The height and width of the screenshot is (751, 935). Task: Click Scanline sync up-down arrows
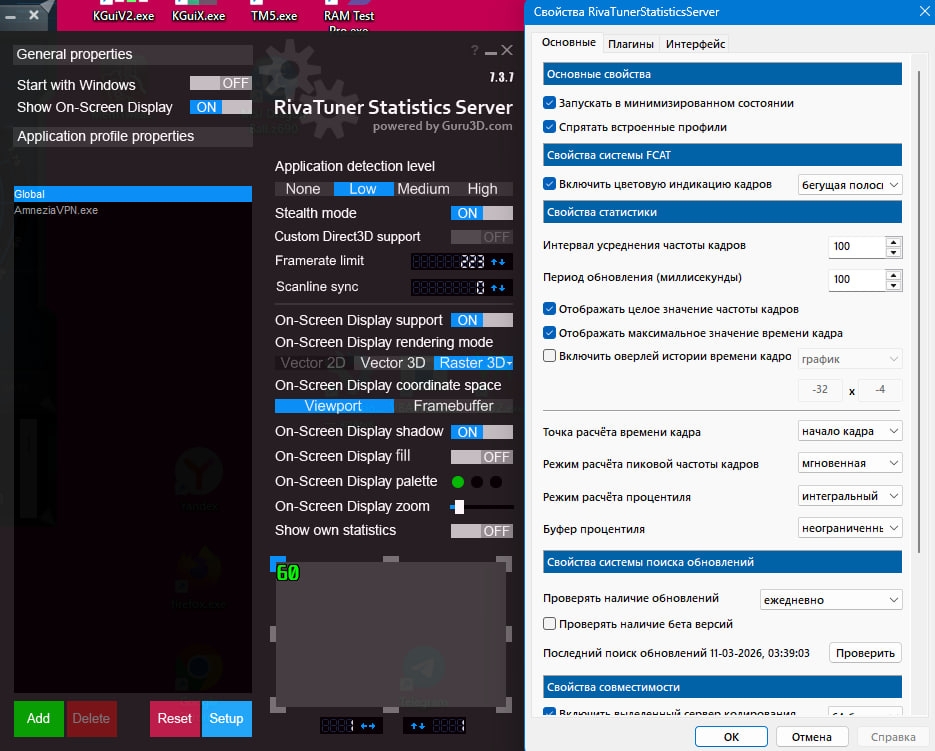[498, 288]
